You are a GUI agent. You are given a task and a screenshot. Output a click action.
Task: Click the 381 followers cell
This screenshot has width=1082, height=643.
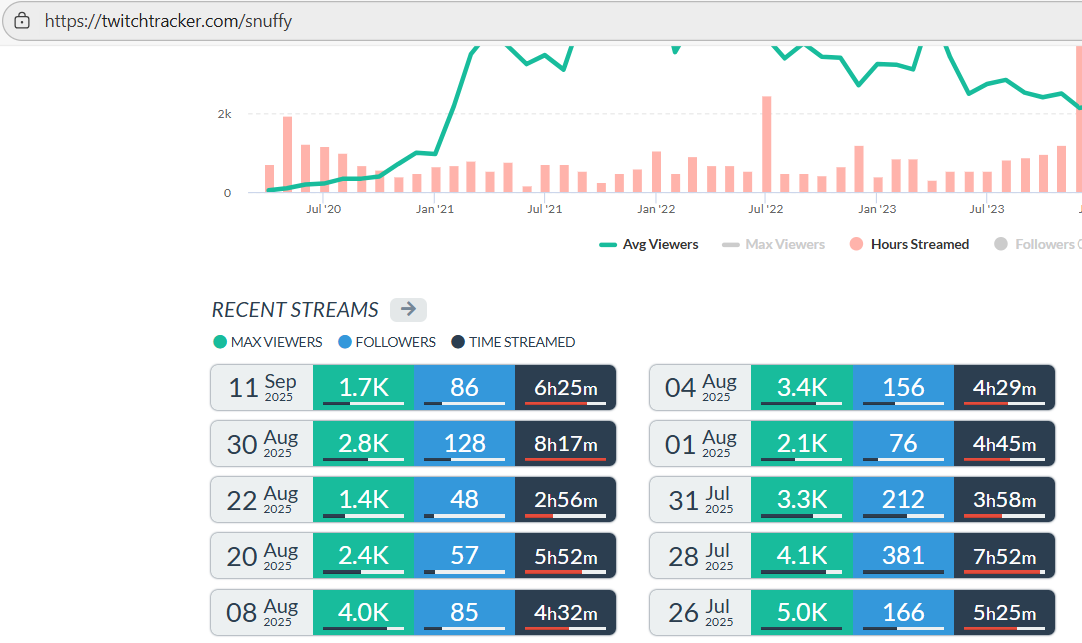point(903,555)
